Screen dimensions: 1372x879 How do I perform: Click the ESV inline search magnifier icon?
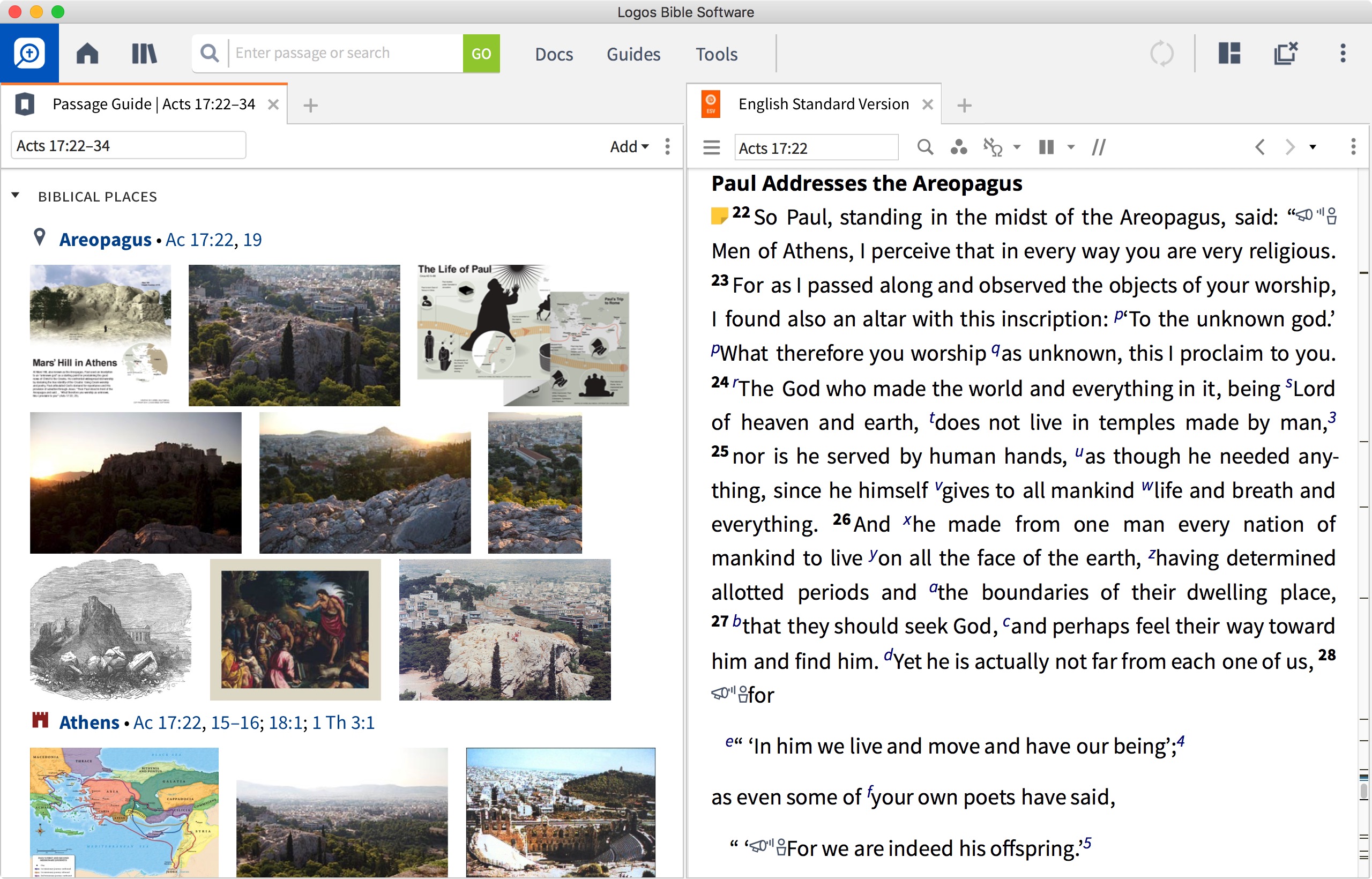click(924, 147)
